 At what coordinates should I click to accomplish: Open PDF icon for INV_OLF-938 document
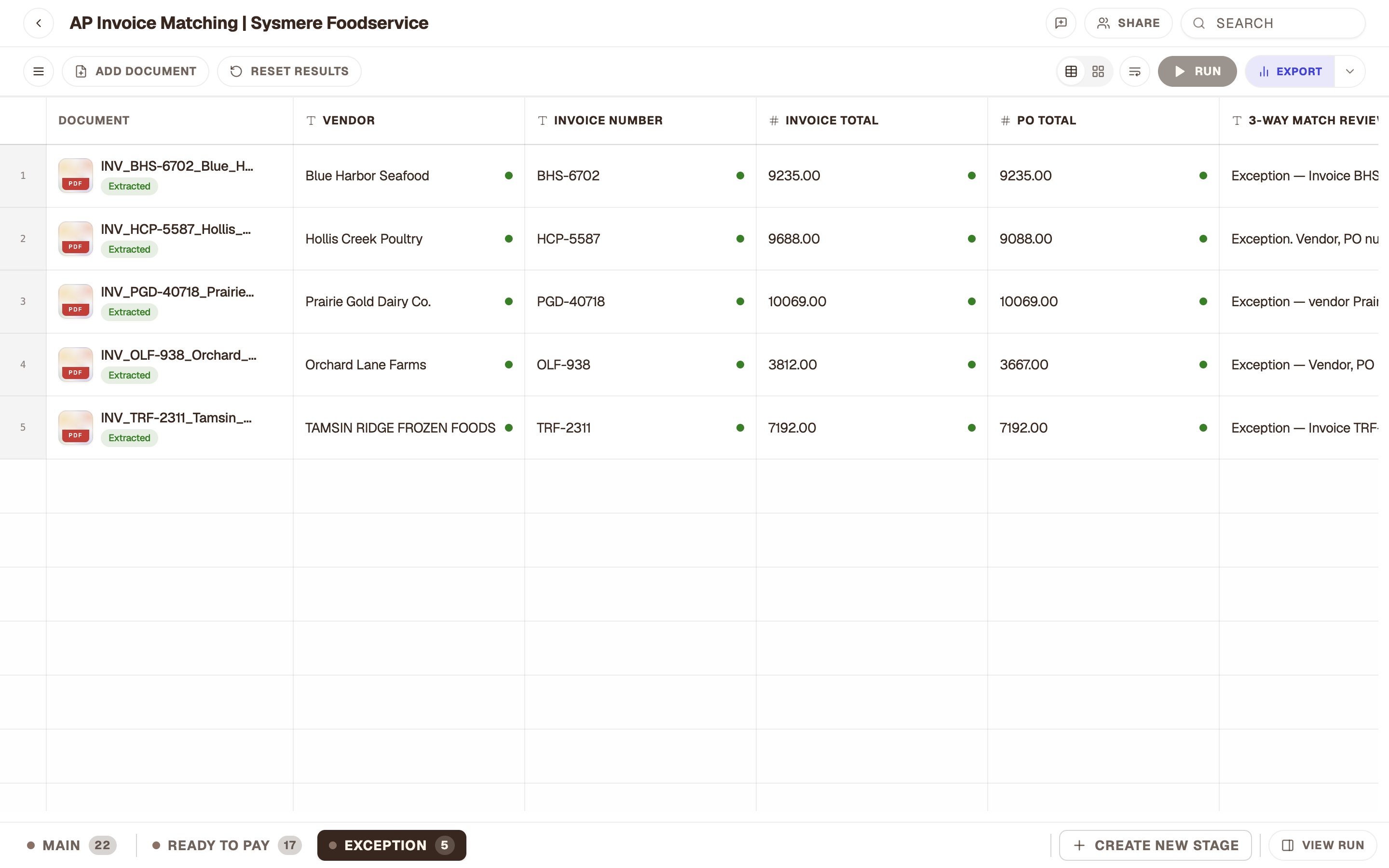(x=75, y=365)
